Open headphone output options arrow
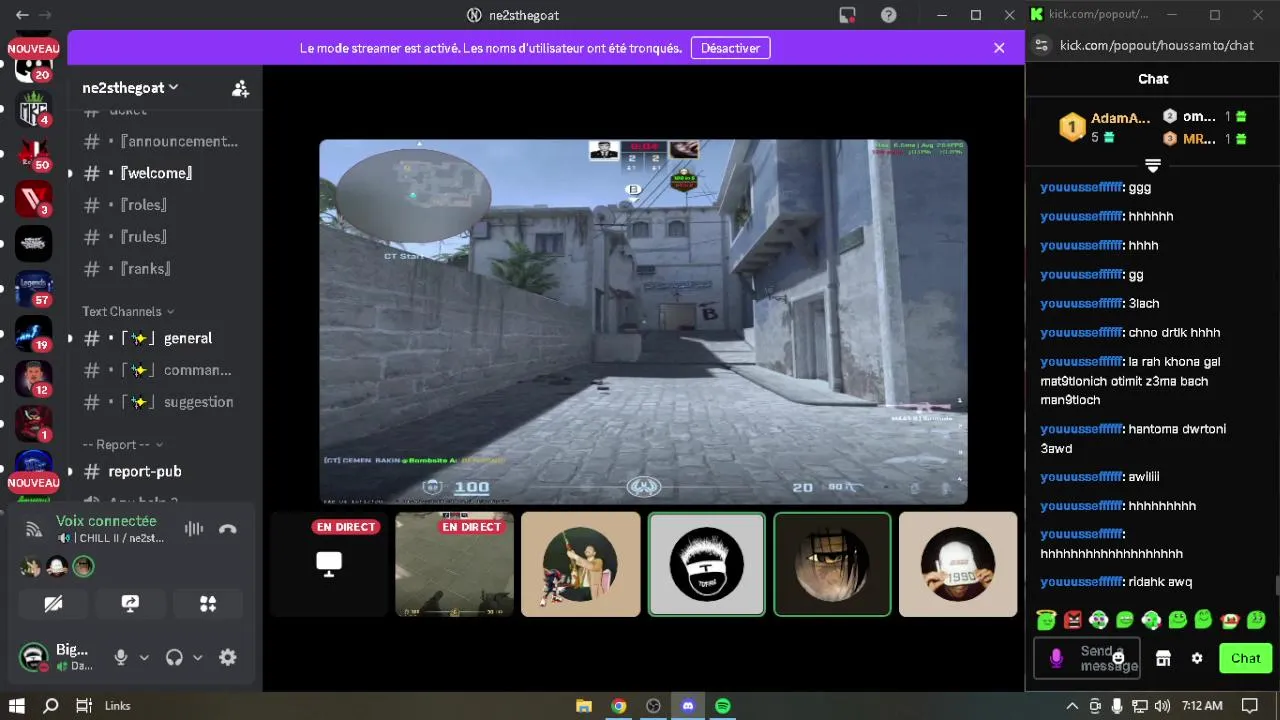1280x720 pixels. point(197,658)
